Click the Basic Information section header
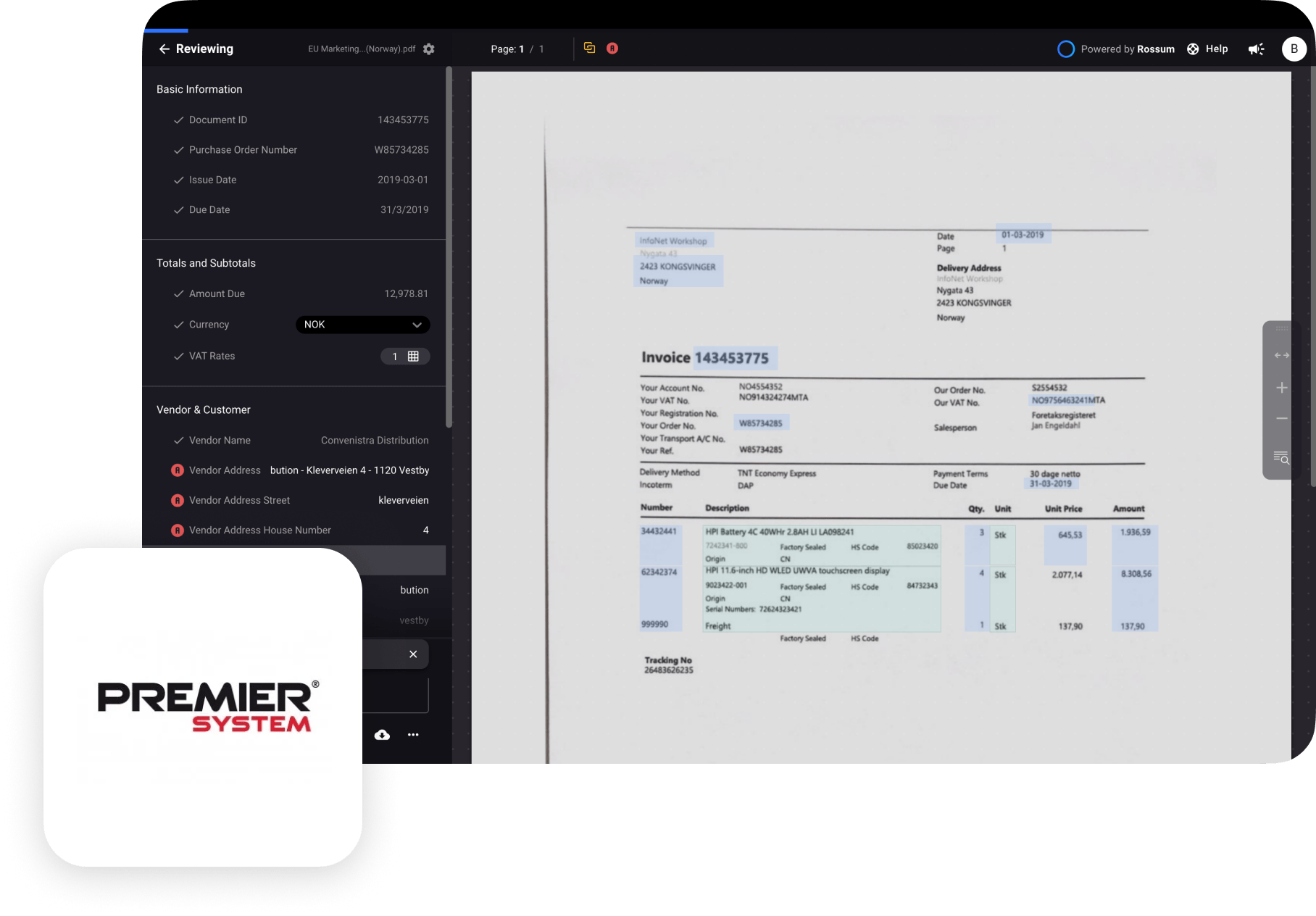This screenshot has width=1316, height=916. point(199,89)
